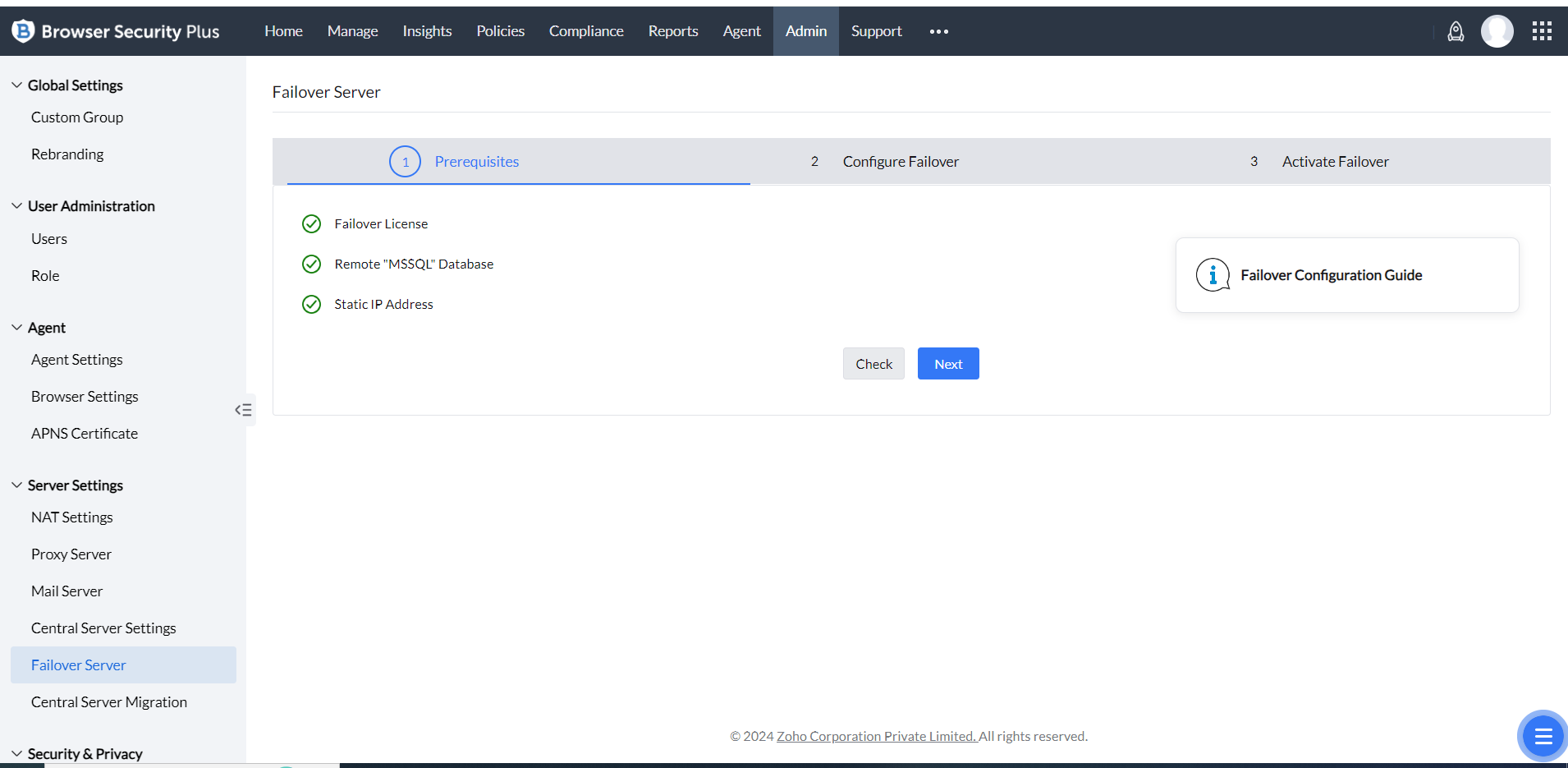Collapse the left sidebar panel
The height and width of the screenshot is (768, 1568).
243,409
